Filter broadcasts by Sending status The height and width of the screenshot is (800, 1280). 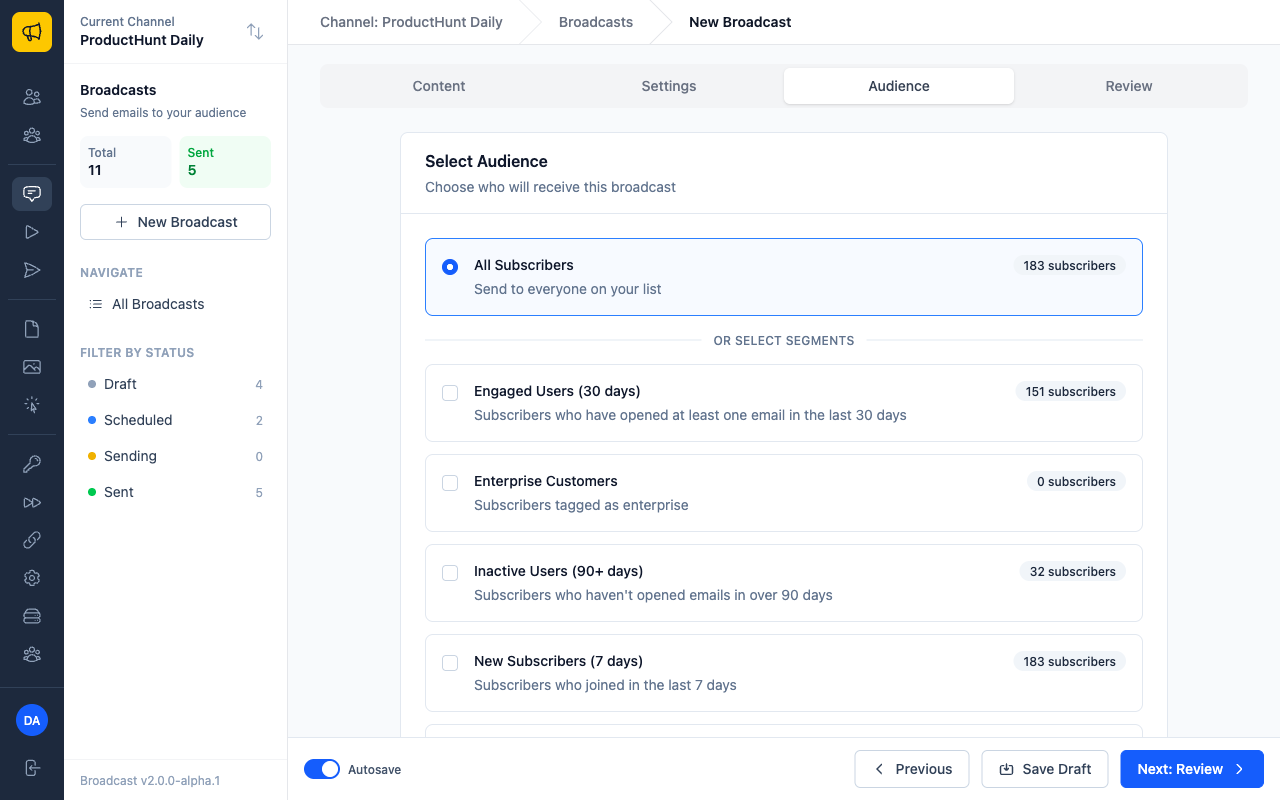[x=175, y=456]
